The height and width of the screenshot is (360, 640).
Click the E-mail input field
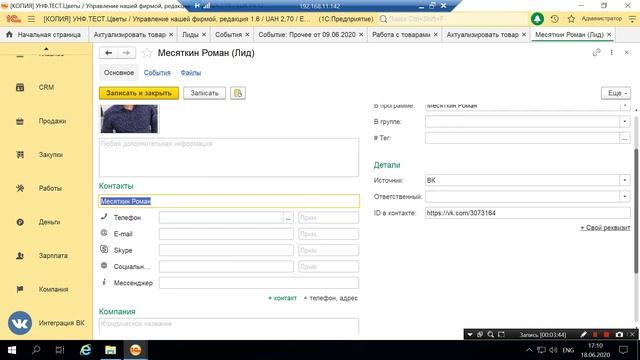pyautogui.click(x=226, y=234)
